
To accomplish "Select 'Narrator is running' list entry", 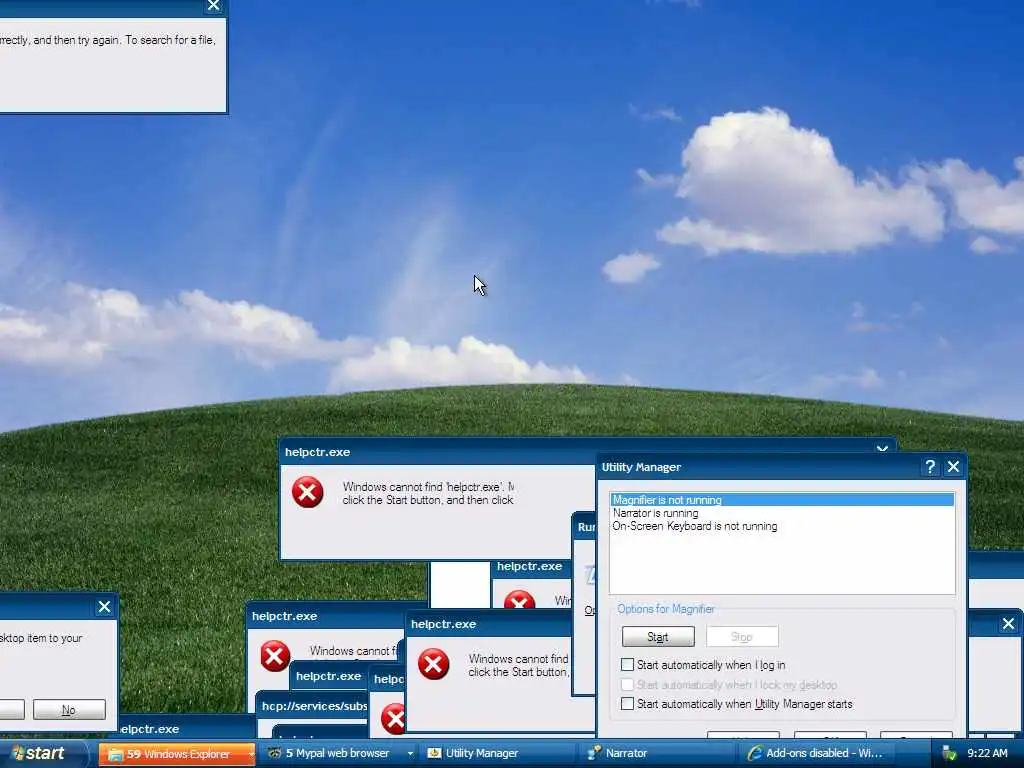I will [656, 513].
